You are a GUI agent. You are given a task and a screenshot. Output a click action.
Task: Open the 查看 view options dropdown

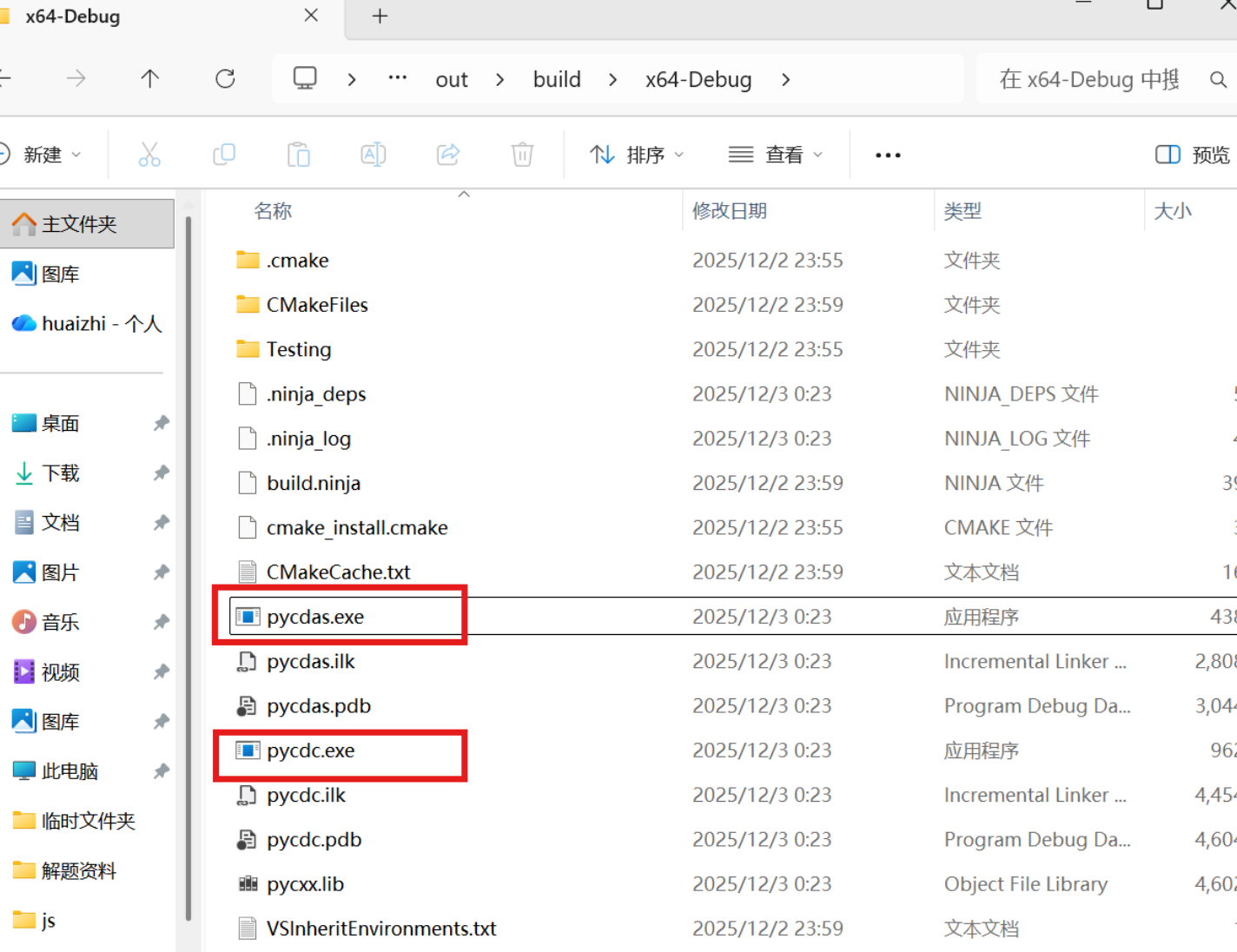pyautogui.click(x=776, y=154)
